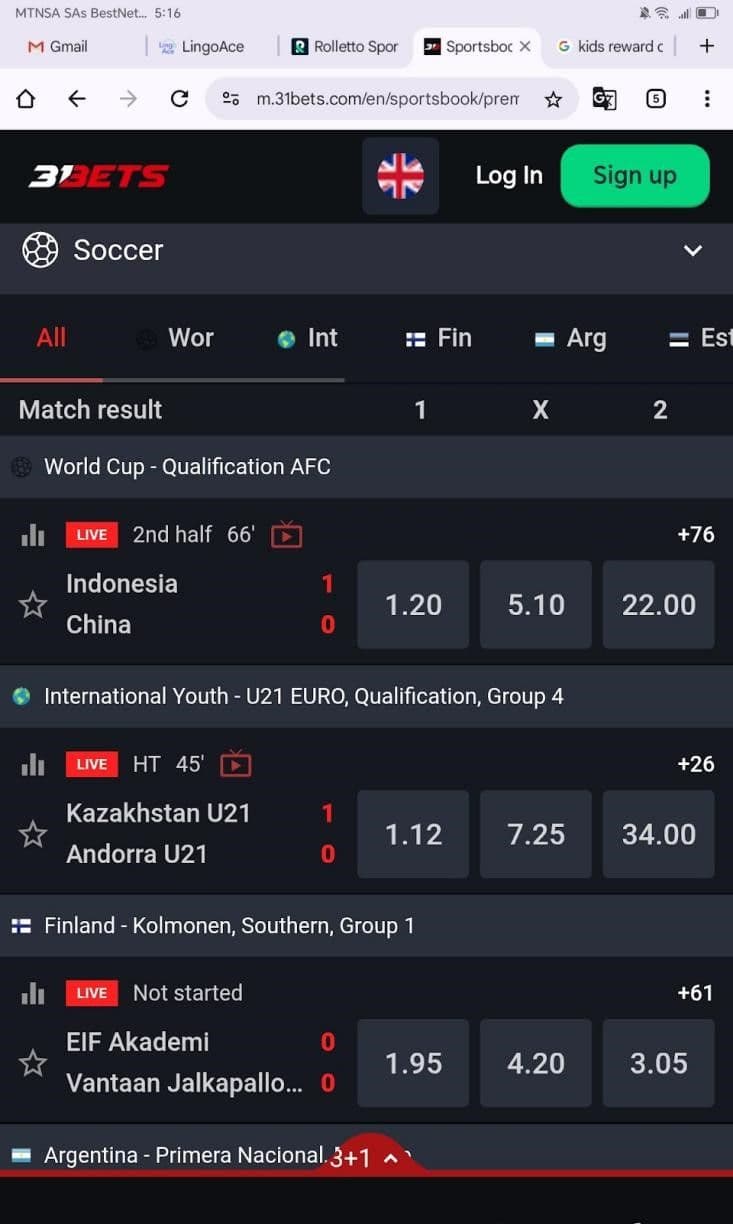The image size is (733, 1224).
Task: Favorite the Kazakhstan U21 match
Action: (x=32, y=833)
